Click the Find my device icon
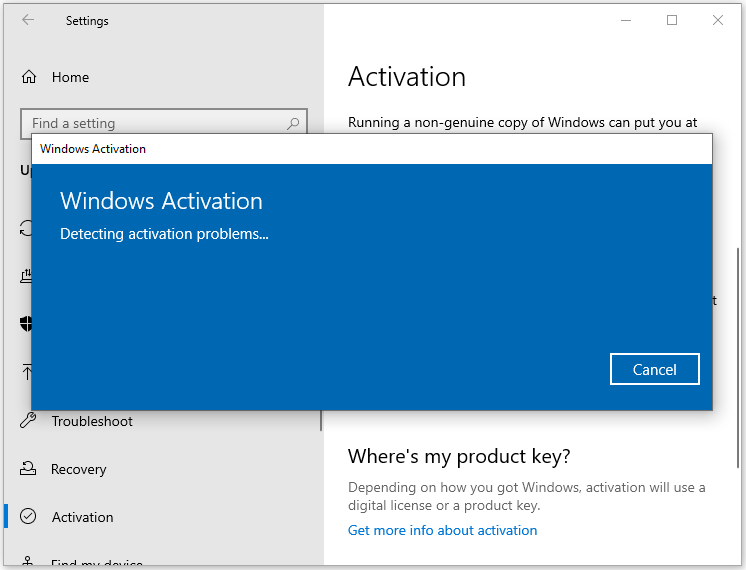The width and height of the screenshot is (746, 570). point(29,563)
